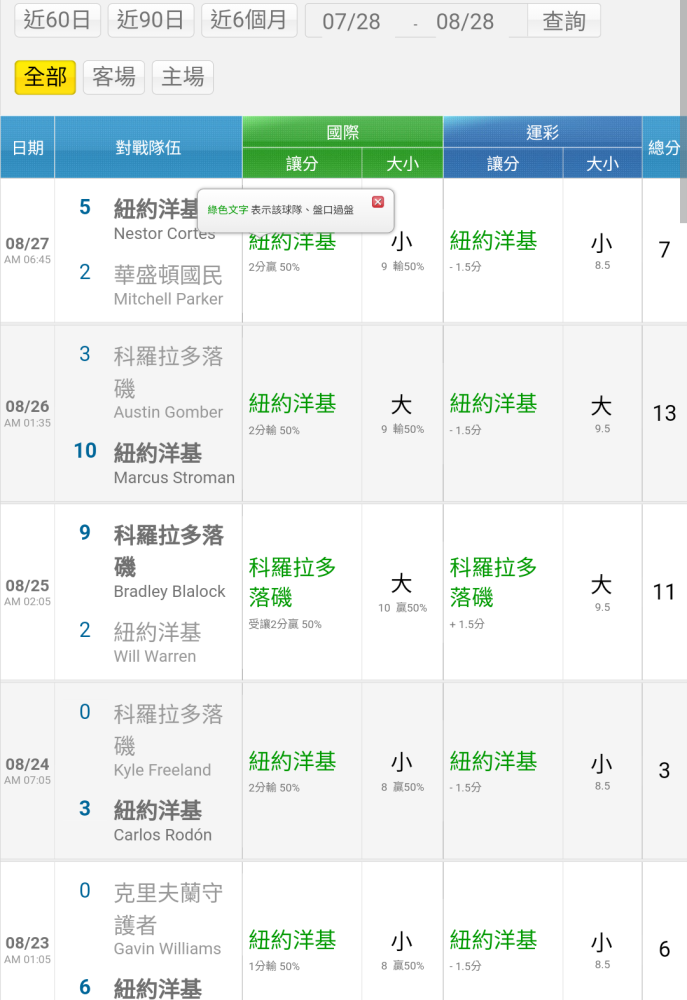Image resolution: width=687 pixels, height=1000 pixels.
Task: Click 08/24 國際 大小 value 小 8
Action: coord(402,770)
